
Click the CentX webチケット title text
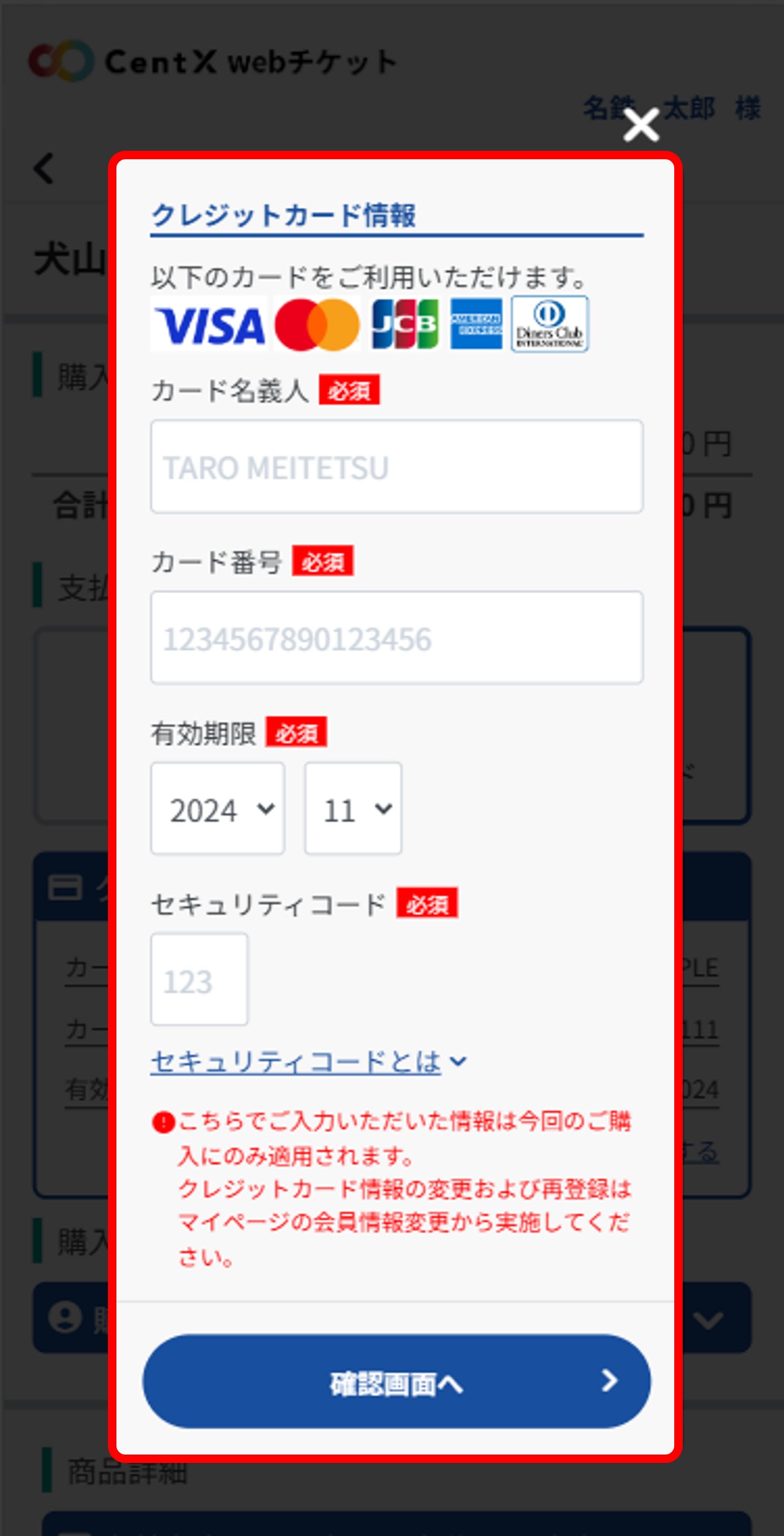(x=251, y=62)
